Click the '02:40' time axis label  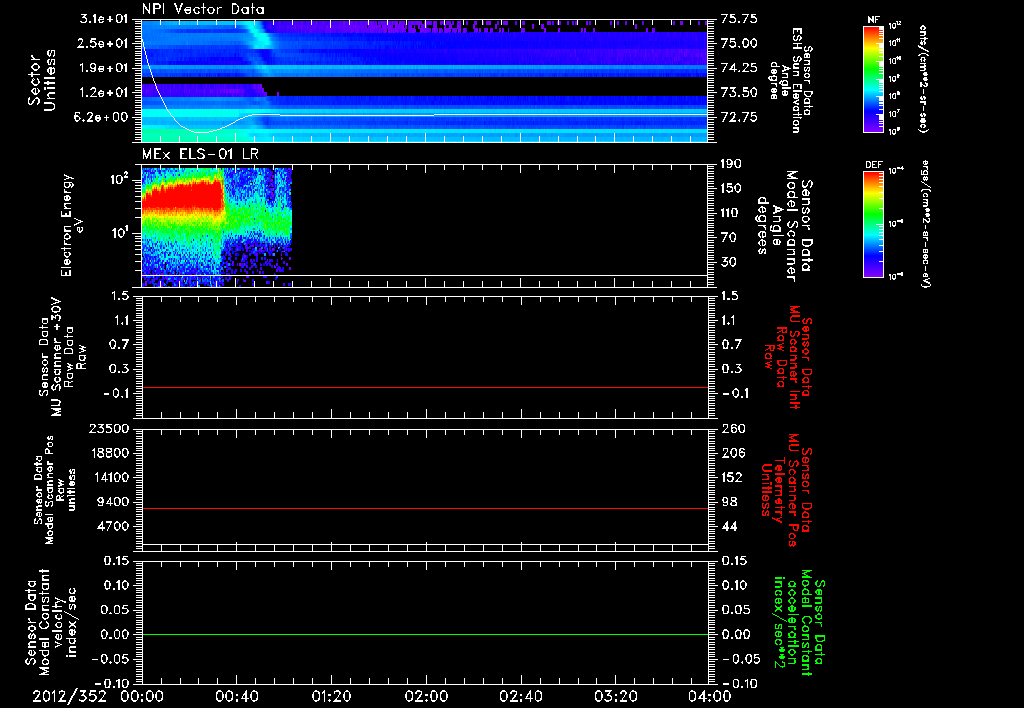coord(520,696)
